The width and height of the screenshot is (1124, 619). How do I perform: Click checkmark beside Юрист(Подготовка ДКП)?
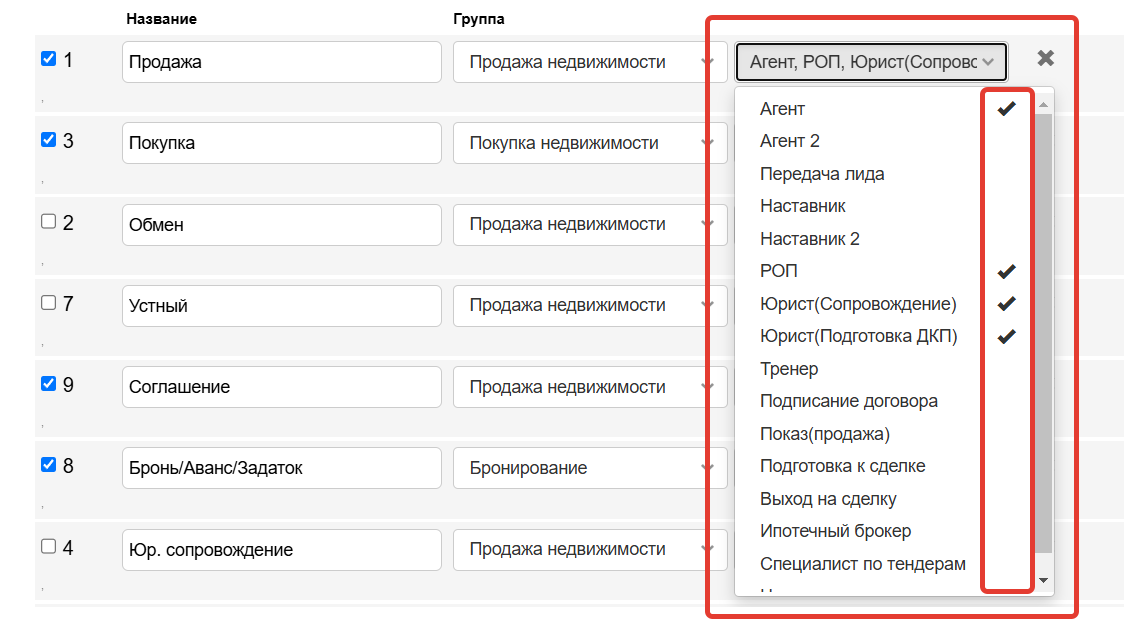pos(1006,336)
